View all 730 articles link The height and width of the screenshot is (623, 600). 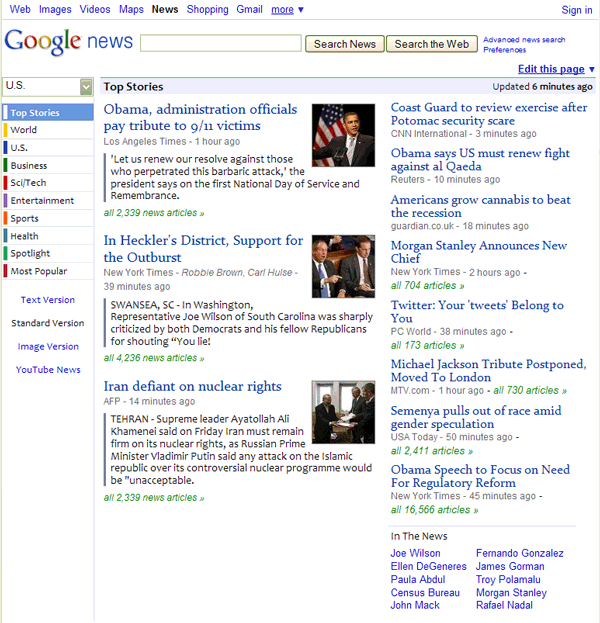click(x=530, y=391)
